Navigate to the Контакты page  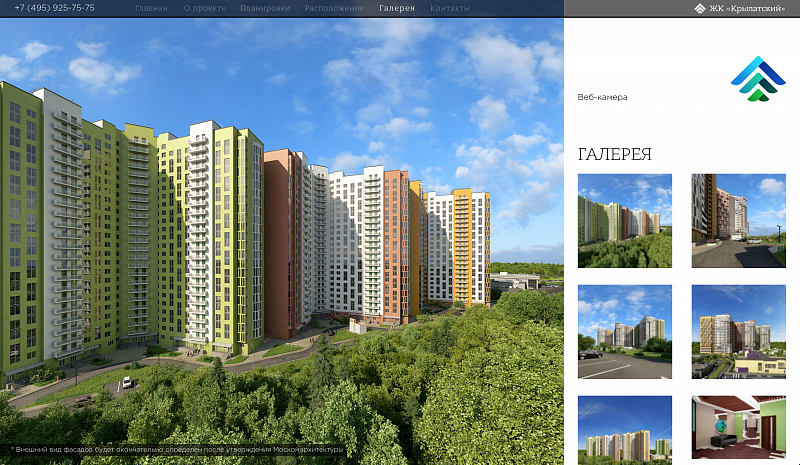click(x=449, y=8)
